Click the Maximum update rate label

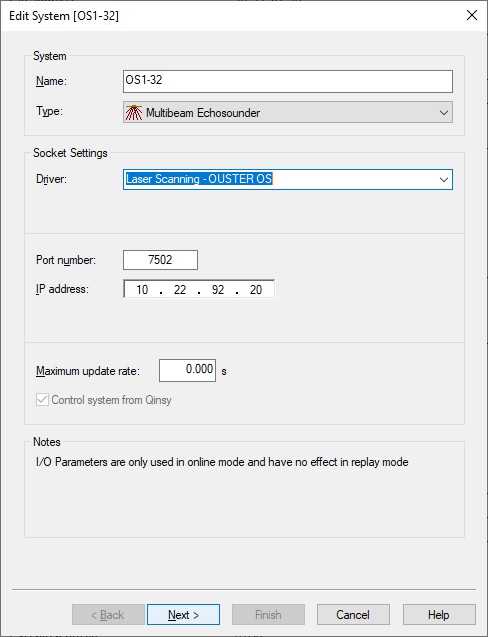coord(88,371)
